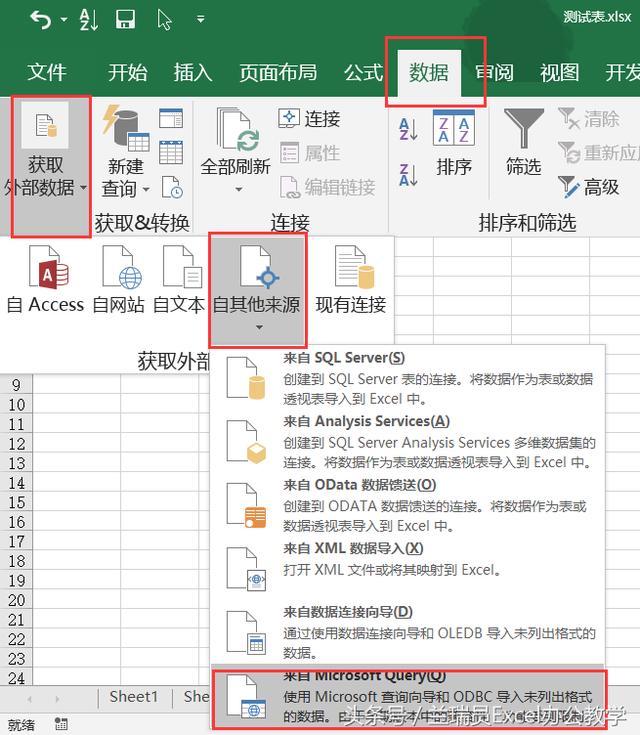This screenshot has width=640, height=735.
Task: Switch to the 公式 tab
Action: click(x=363, y=73)
